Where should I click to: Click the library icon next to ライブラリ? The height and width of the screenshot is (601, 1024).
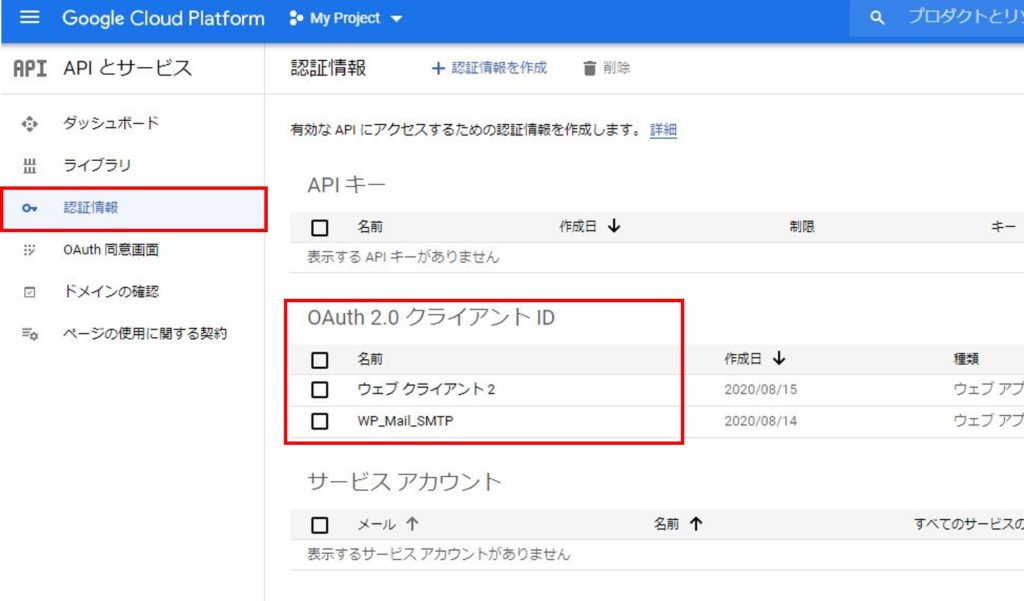click(x=29, y=166)
